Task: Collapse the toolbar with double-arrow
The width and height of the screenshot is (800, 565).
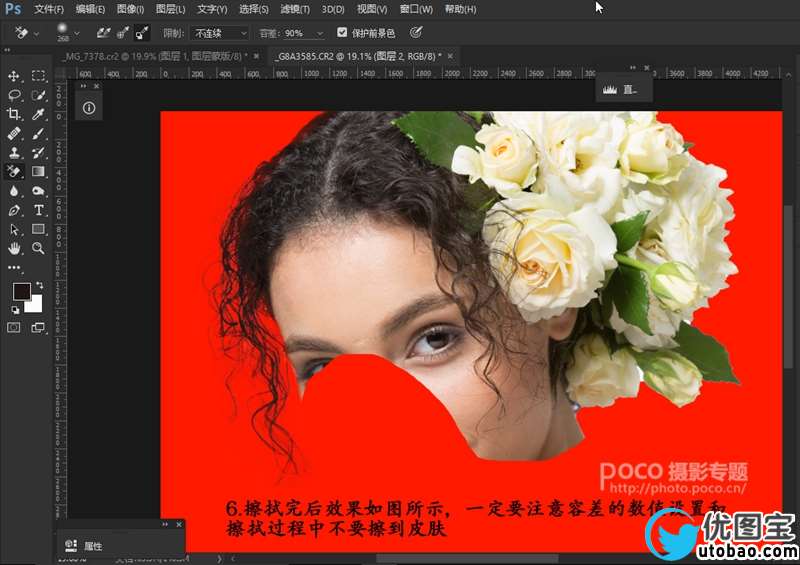Action: pos(7,50)
